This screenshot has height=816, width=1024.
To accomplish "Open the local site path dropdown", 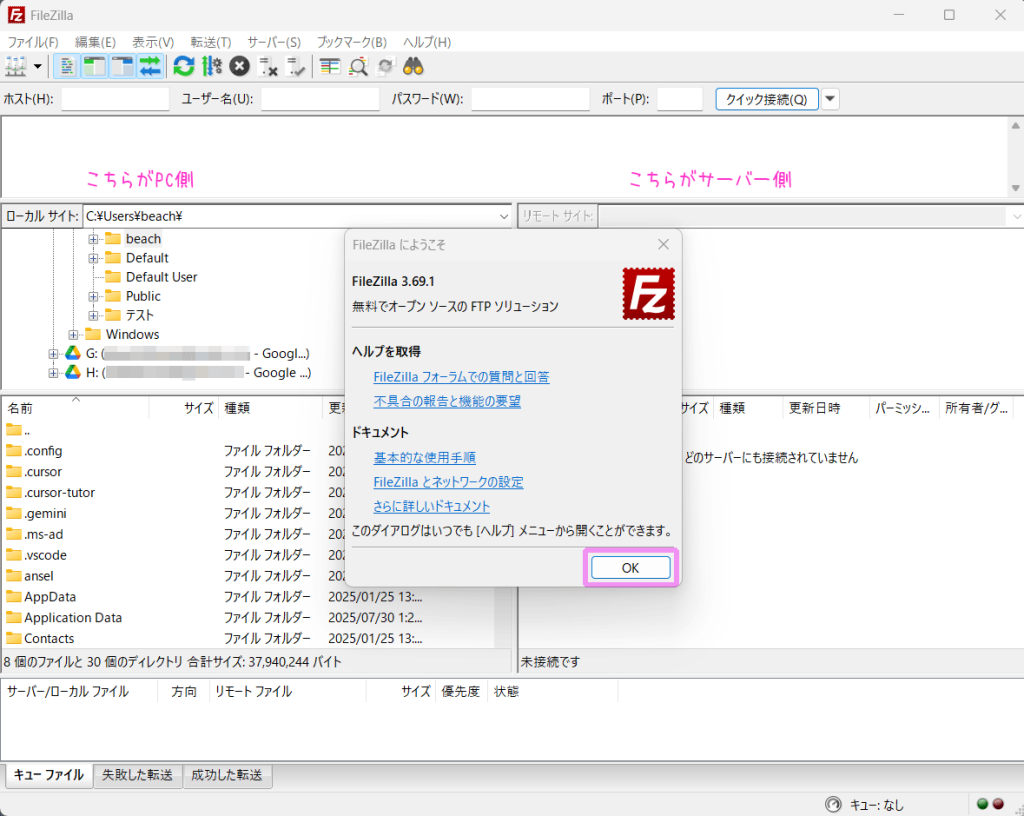I will click(x=504, y=216).
